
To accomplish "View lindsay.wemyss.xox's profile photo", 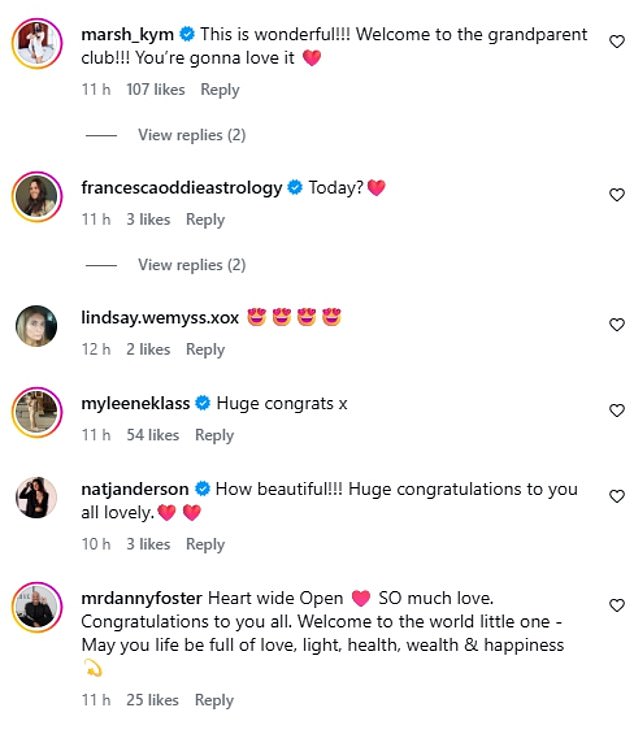I will point(36,325).
